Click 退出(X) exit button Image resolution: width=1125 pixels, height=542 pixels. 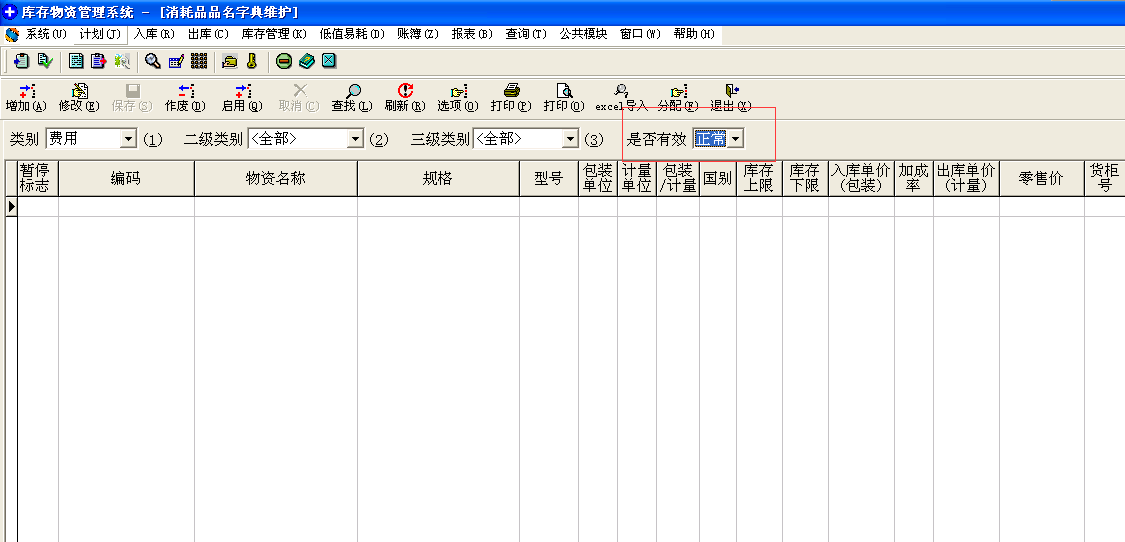pyautogui.click(x=730, y=98)
